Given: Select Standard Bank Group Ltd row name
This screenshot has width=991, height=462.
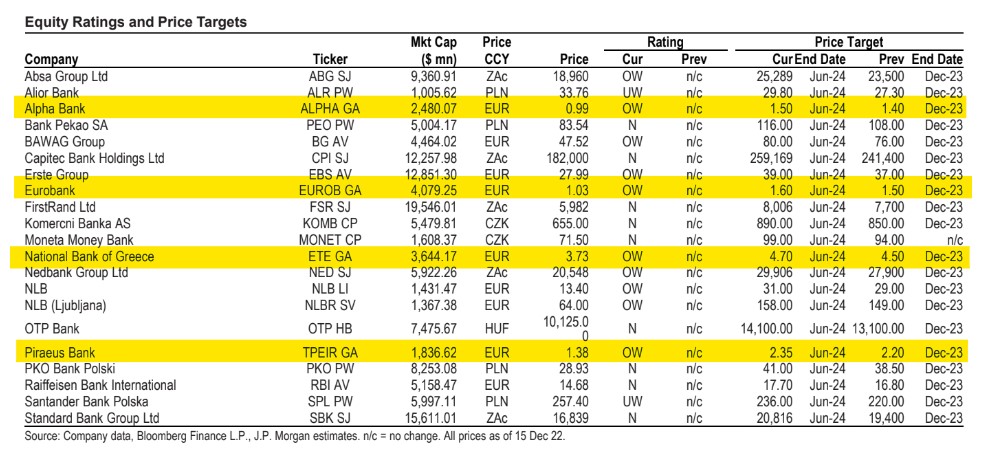Looking at the screenshot, I should click(x=92, y=418).
